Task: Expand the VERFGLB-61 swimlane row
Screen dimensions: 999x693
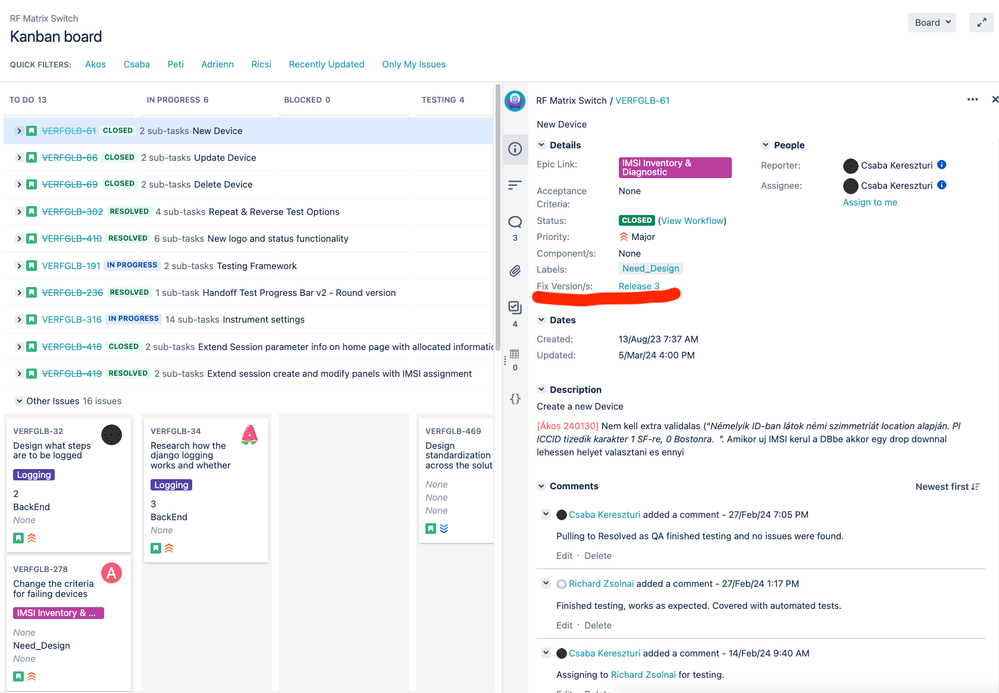Action: coord(19,131)
